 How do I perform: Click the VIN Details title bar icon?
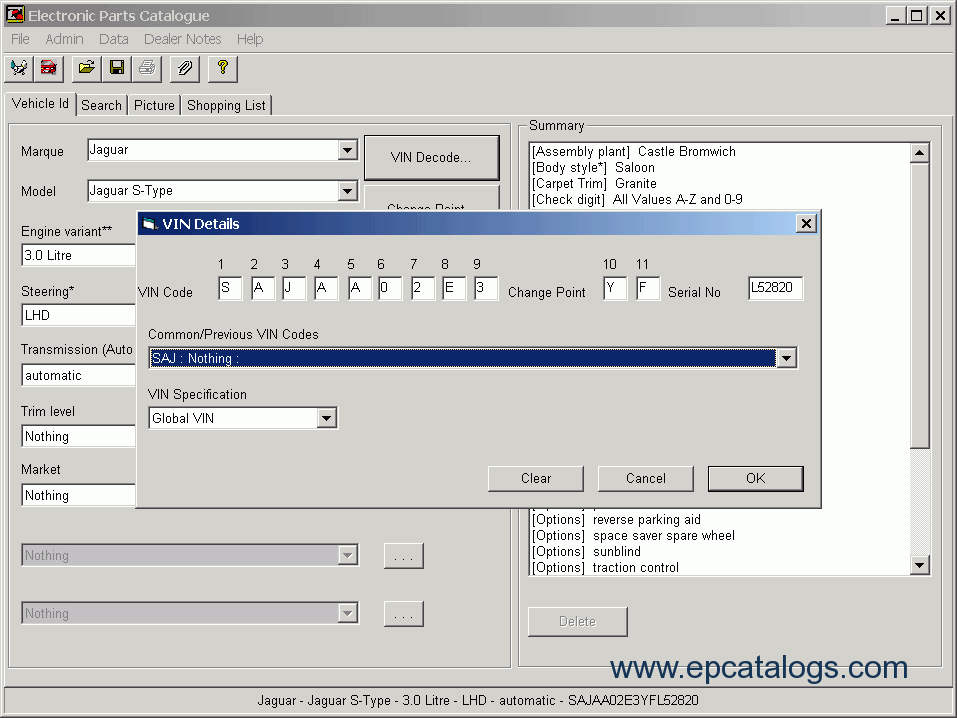tap(150, 224)
